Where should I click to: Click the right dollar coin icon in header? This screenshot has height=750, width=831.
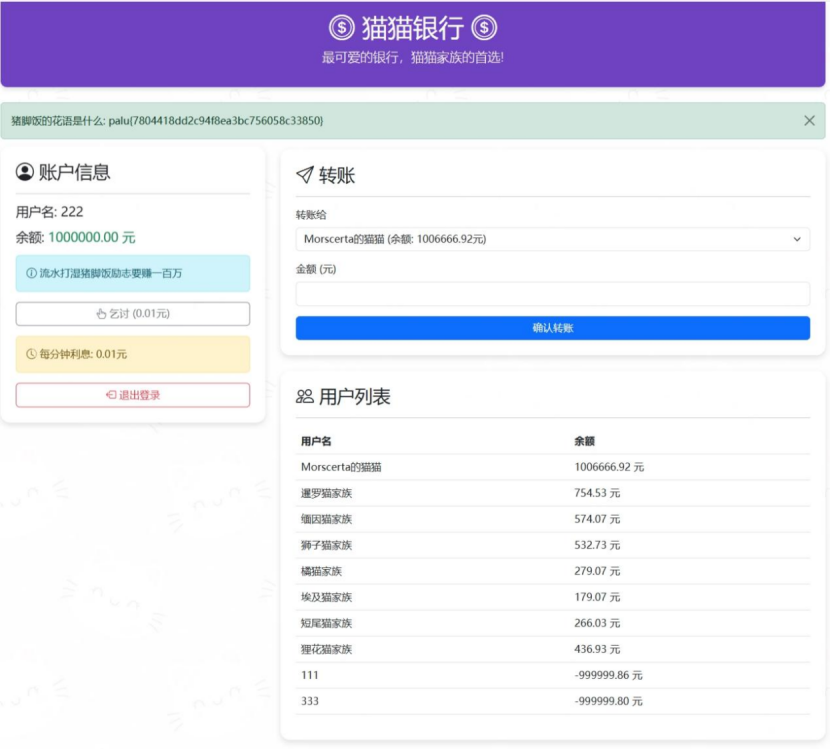click(484, 28)
